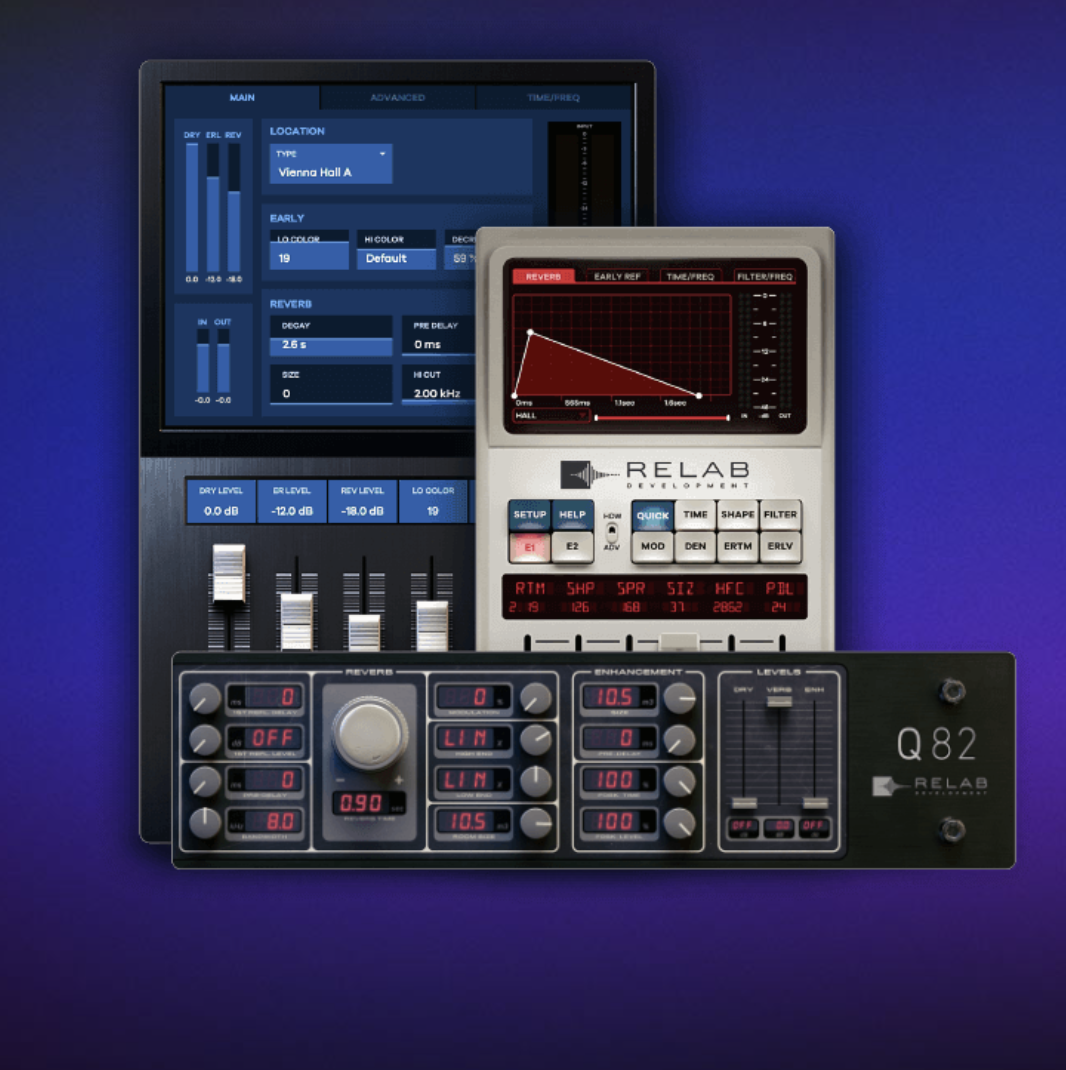This screenshot has height=1070, width=1066.
Task: Open the blue TIME/FREQ tab
Action: point(553,98)
